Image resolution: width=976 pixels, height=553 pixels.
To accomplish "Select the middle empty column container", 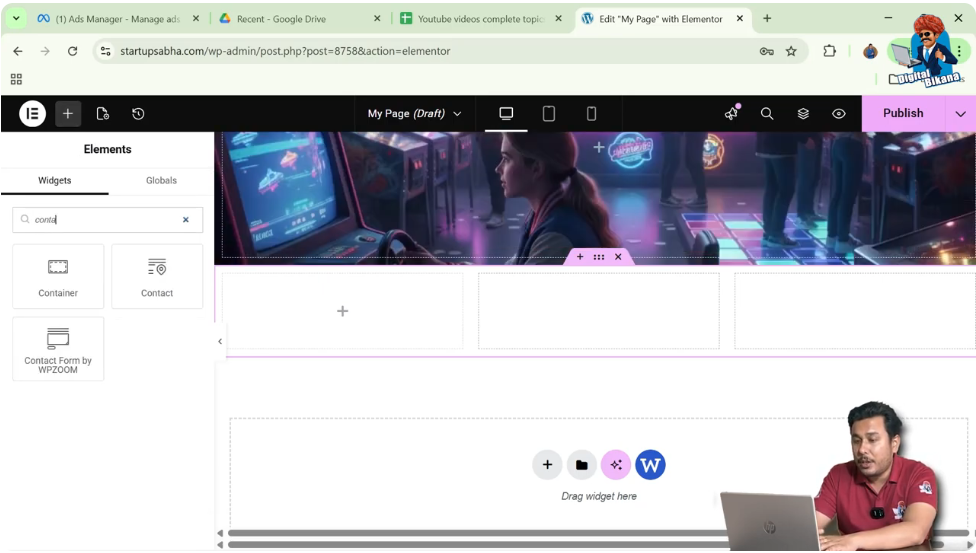I will click(x=599, y=311).
